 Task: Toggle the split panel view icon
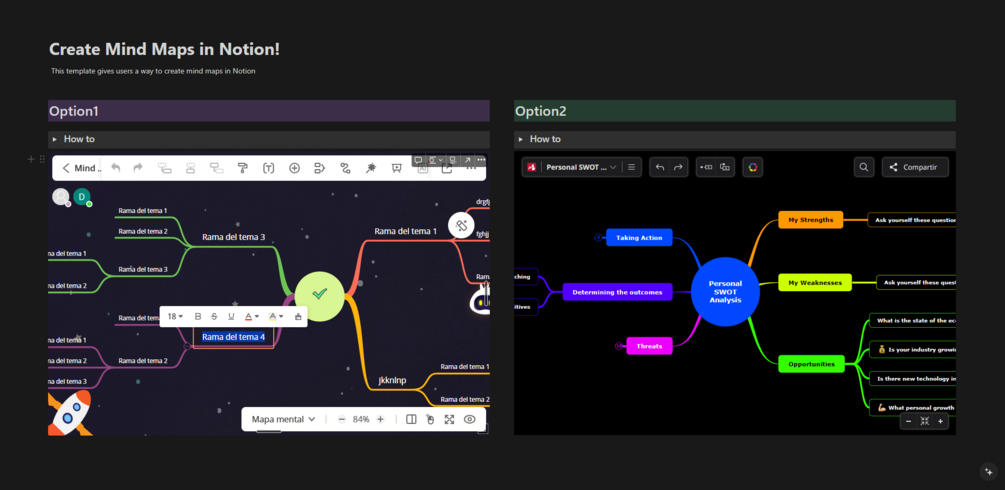click(x=411, y=419)
